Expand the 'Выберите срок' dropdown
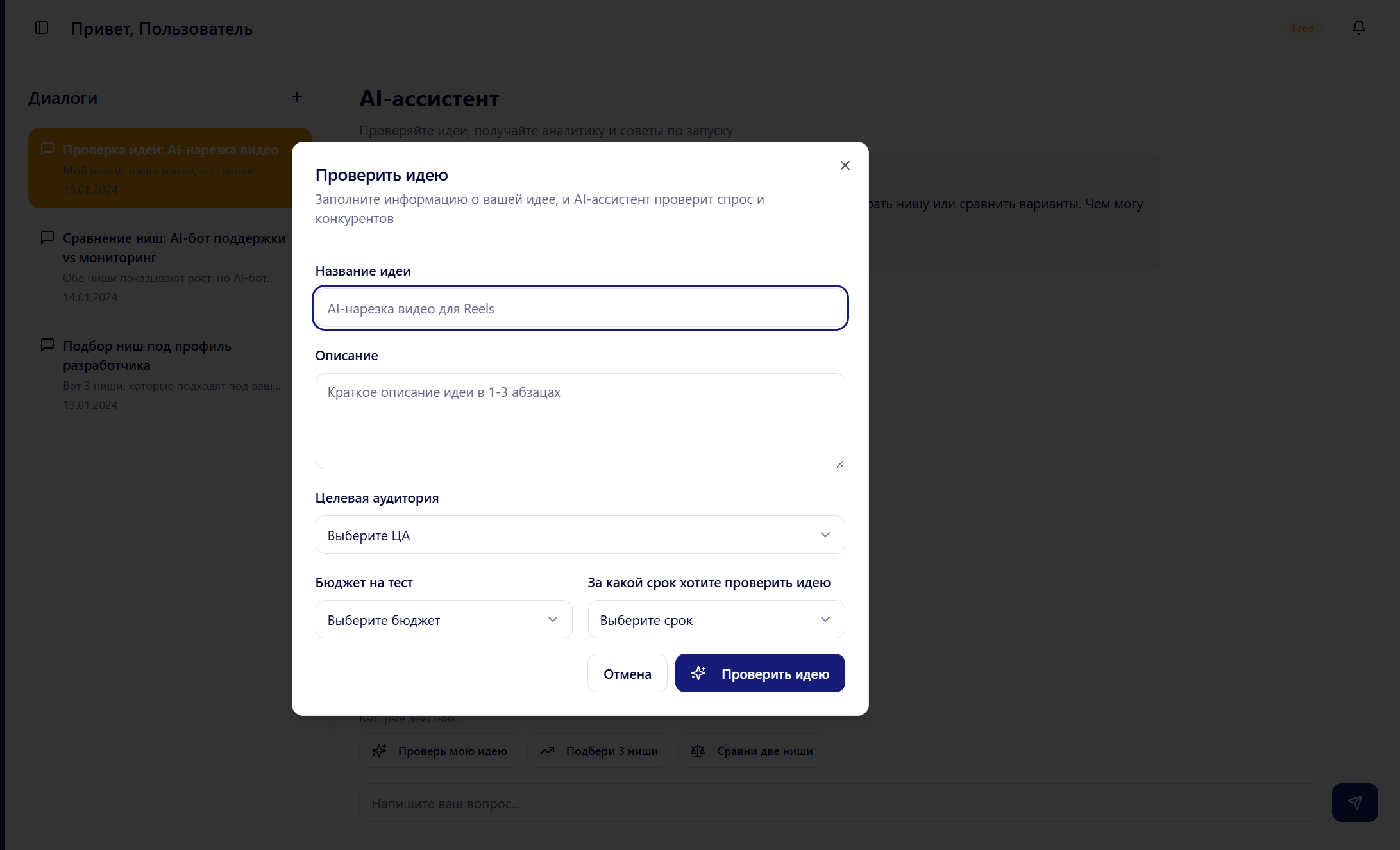Screen dimensions: 1400x850 pyautogui.click(x=716, y=619)
